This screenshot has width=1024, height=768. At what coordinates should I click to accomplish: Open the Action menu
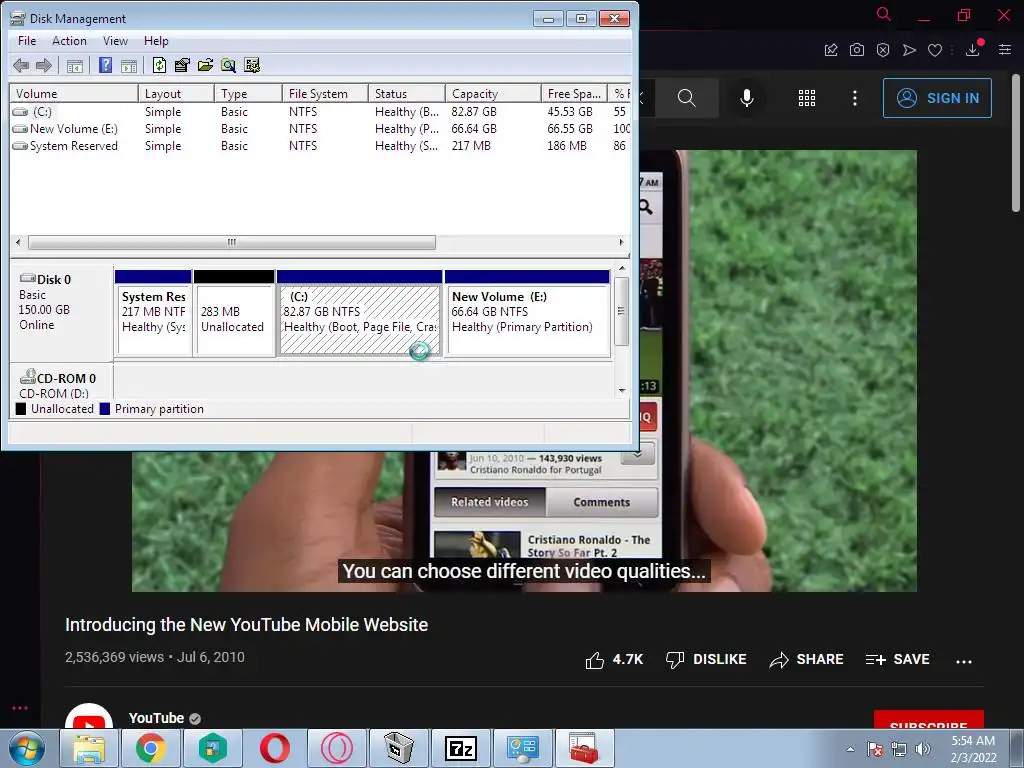69,40
